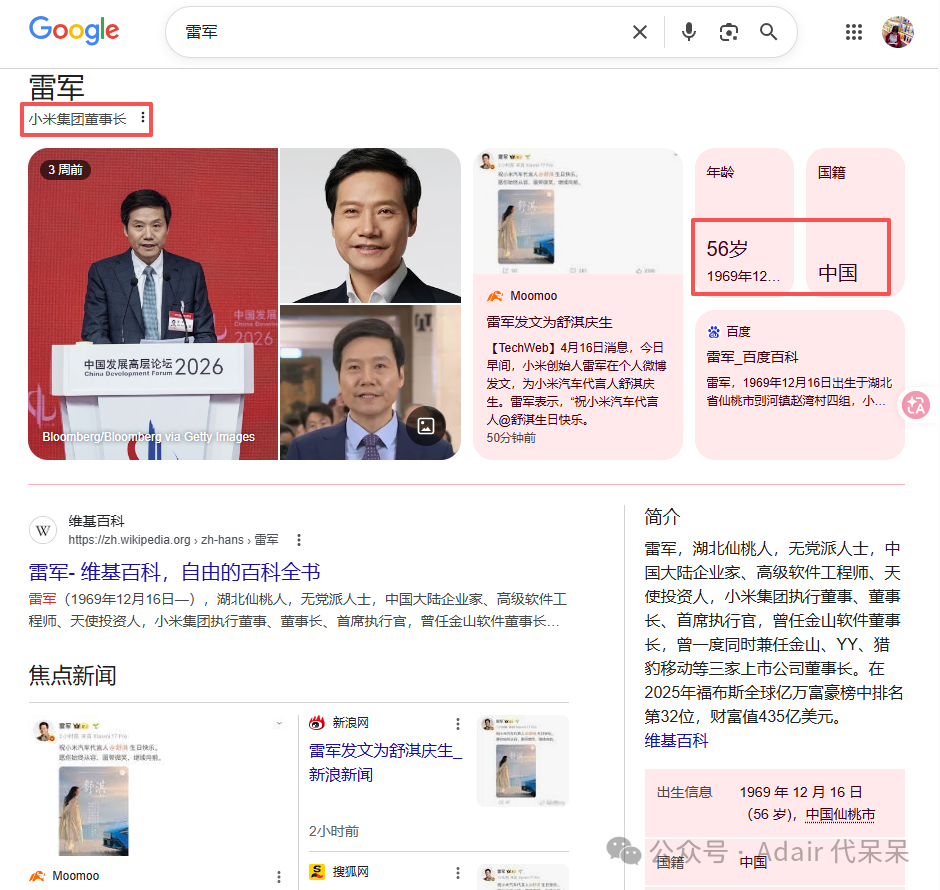Open the 年龄 56岁 info card
This screenshot has width=940, height=890.
(x=745, y=222)
